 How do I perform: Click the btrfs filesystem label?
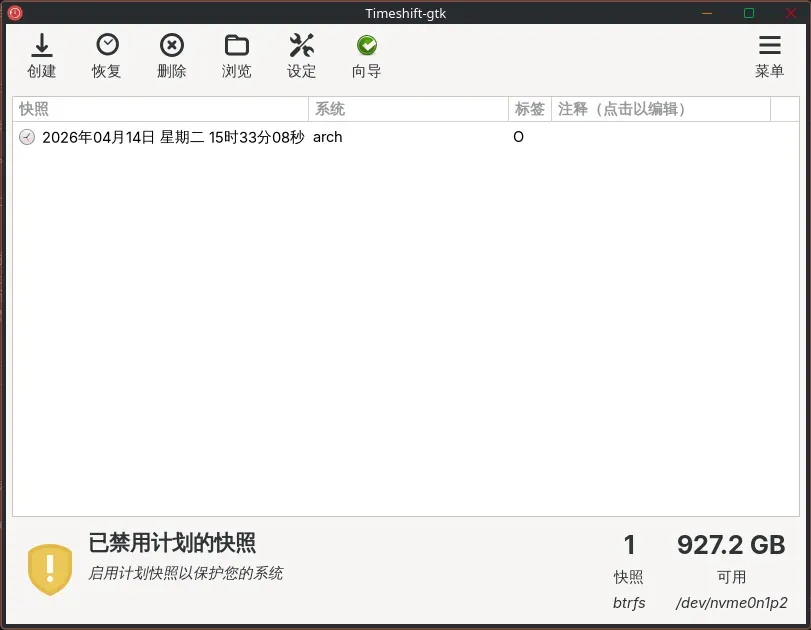(x=629, y=603)
